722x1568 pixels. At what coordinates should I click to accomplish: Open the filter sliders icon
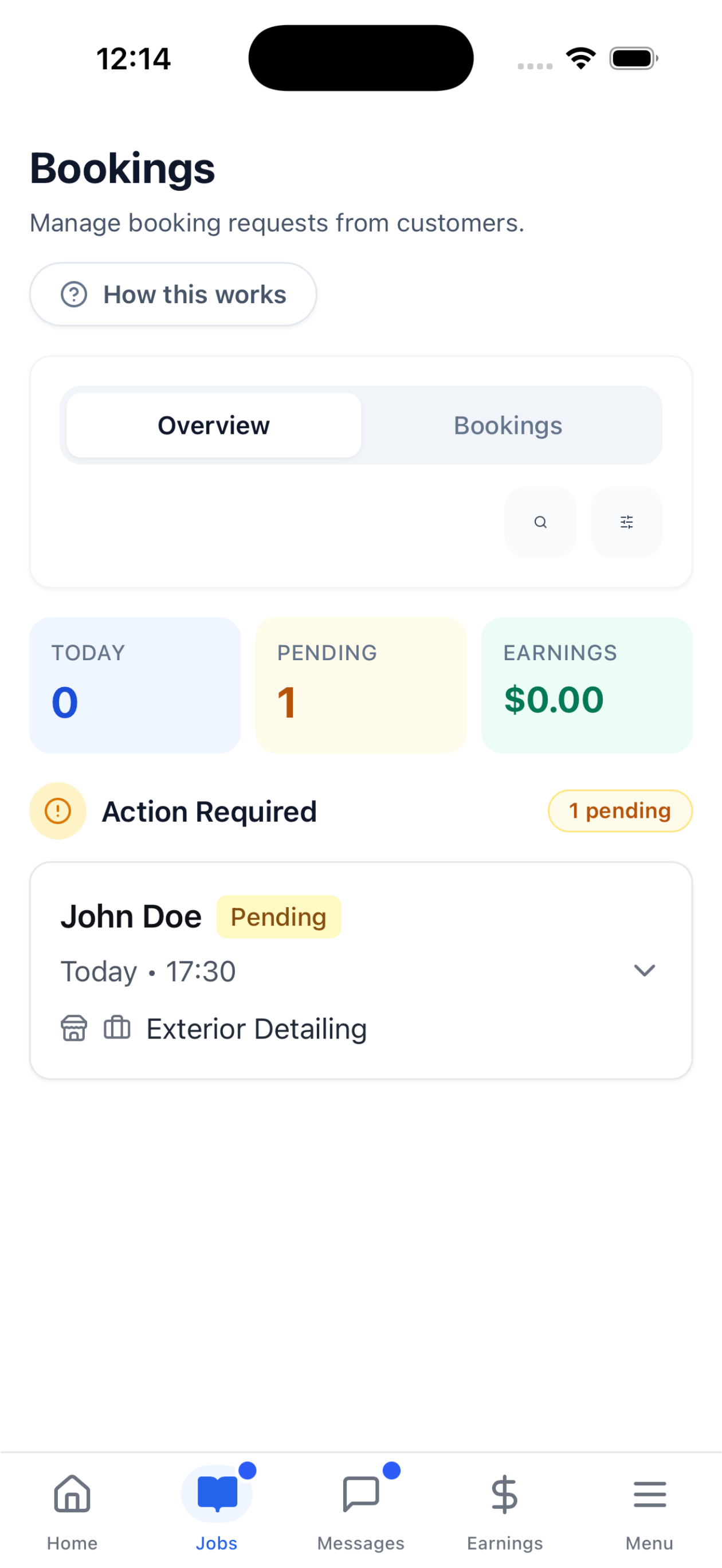(626, 522)
